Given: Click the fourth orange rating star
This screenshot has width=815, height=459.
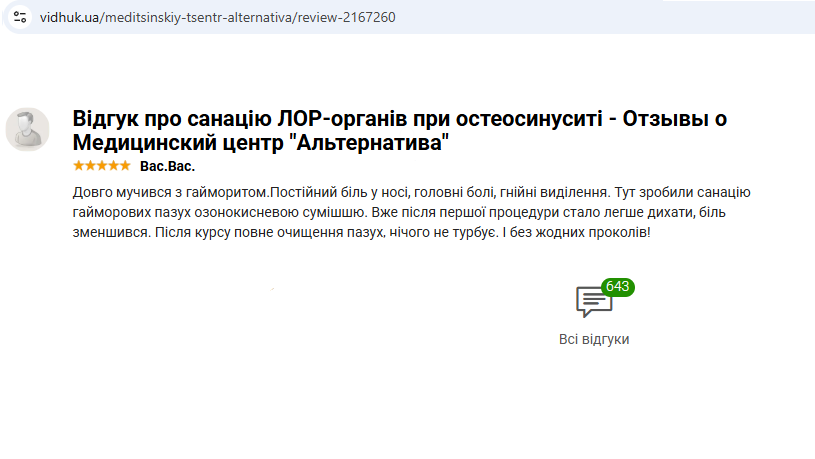Looking at the screenshot, I should [x=113, y=165].
